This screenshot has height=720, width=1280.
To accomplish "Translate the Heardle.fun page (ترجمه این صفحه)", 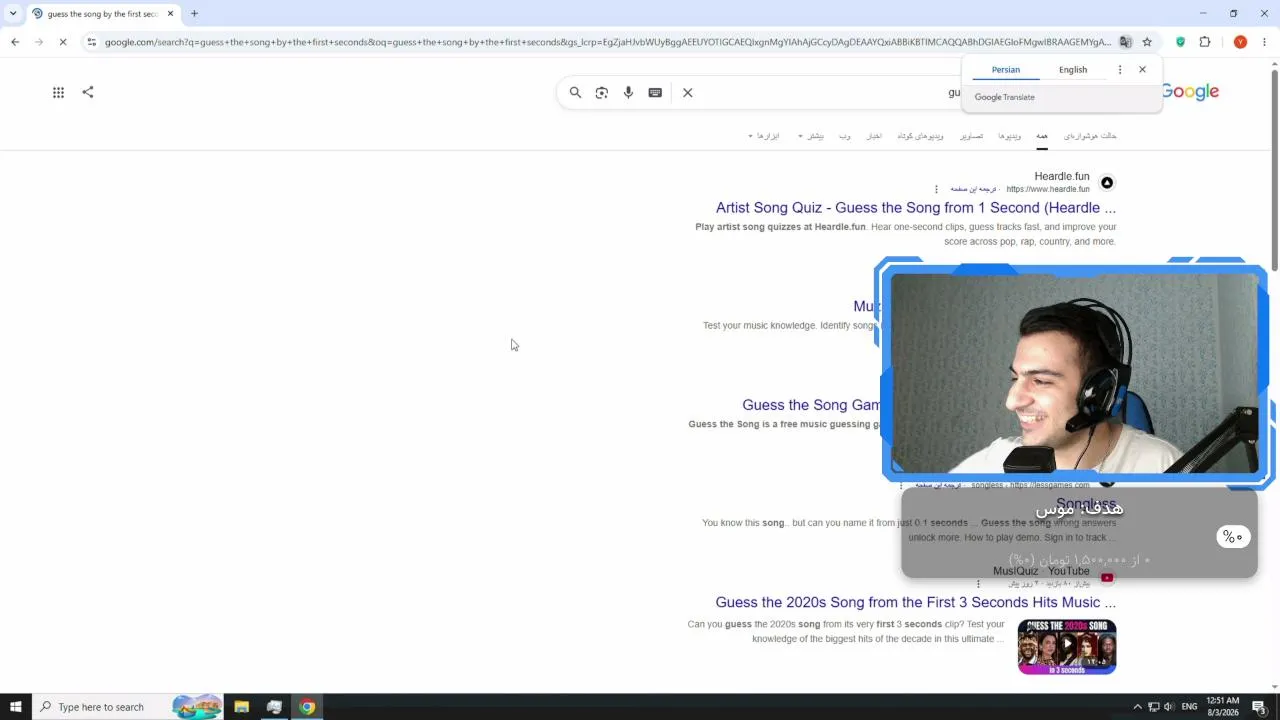I will (973, 189).
